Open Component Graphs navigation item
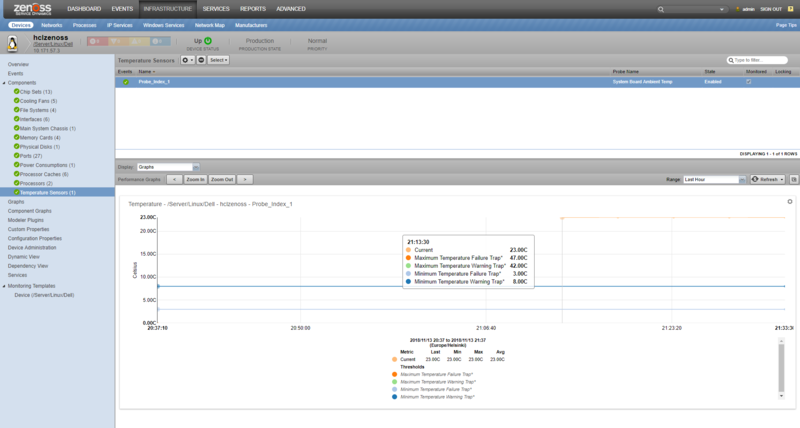800x428 pixels. [29, 211]
